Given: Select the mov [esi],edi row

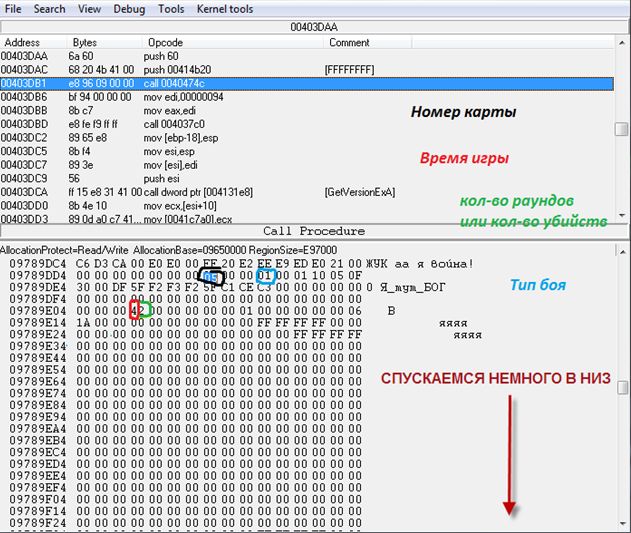Looking at the screenshot, I should 307,165.
